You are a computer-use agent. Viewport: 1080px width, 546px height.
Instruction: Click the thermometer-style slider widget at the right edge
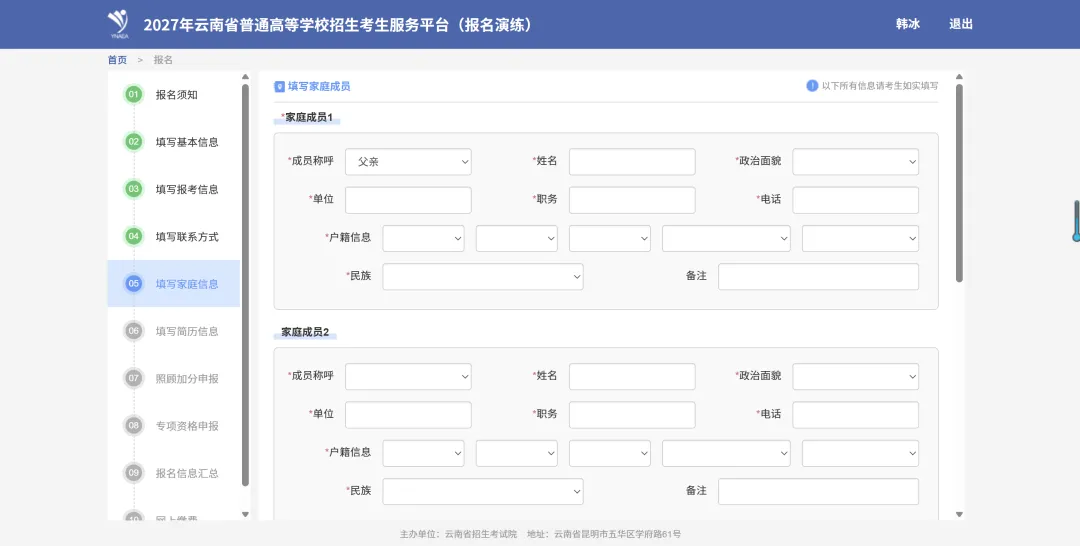pos(1076,221)
